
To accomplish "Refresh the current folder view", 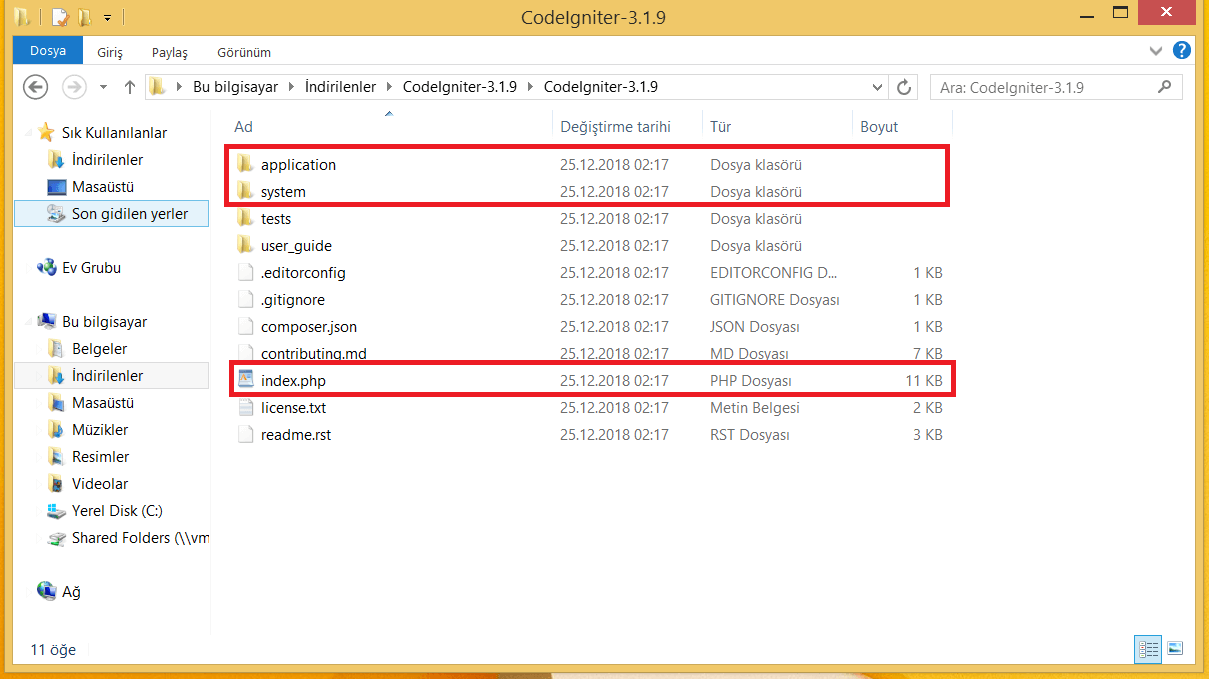I will (x=904, y=87).
